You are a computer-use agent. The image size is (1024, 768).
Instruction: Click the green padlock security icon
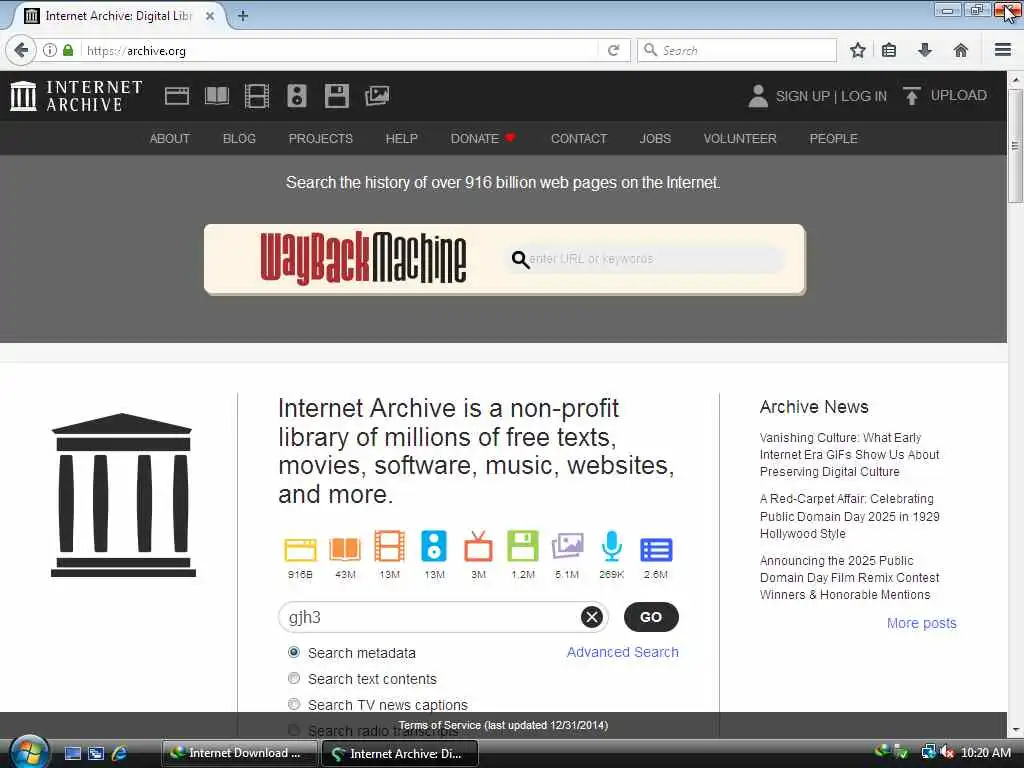[x=68, y=50]
